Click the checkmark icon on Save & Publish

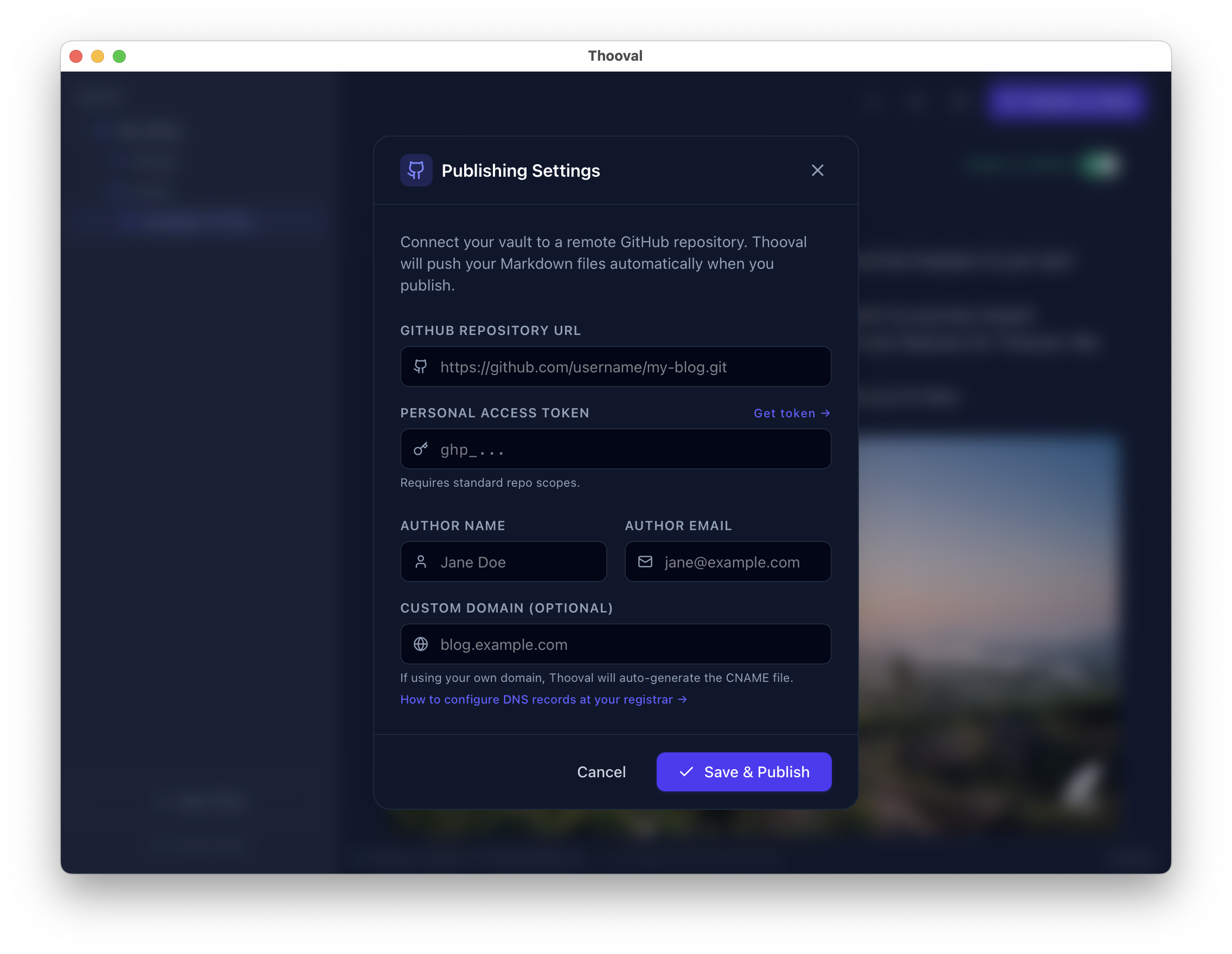[x=686, y=772]
